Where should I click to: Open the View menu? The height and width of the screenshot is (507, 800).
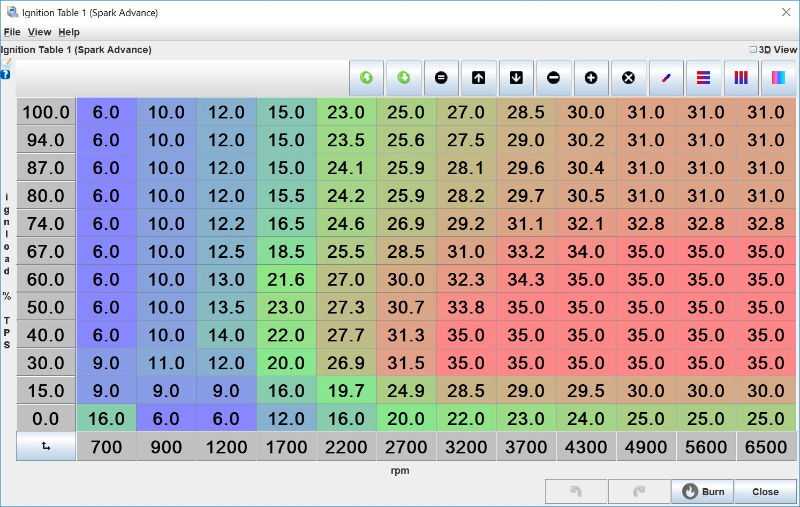(39, 32)
